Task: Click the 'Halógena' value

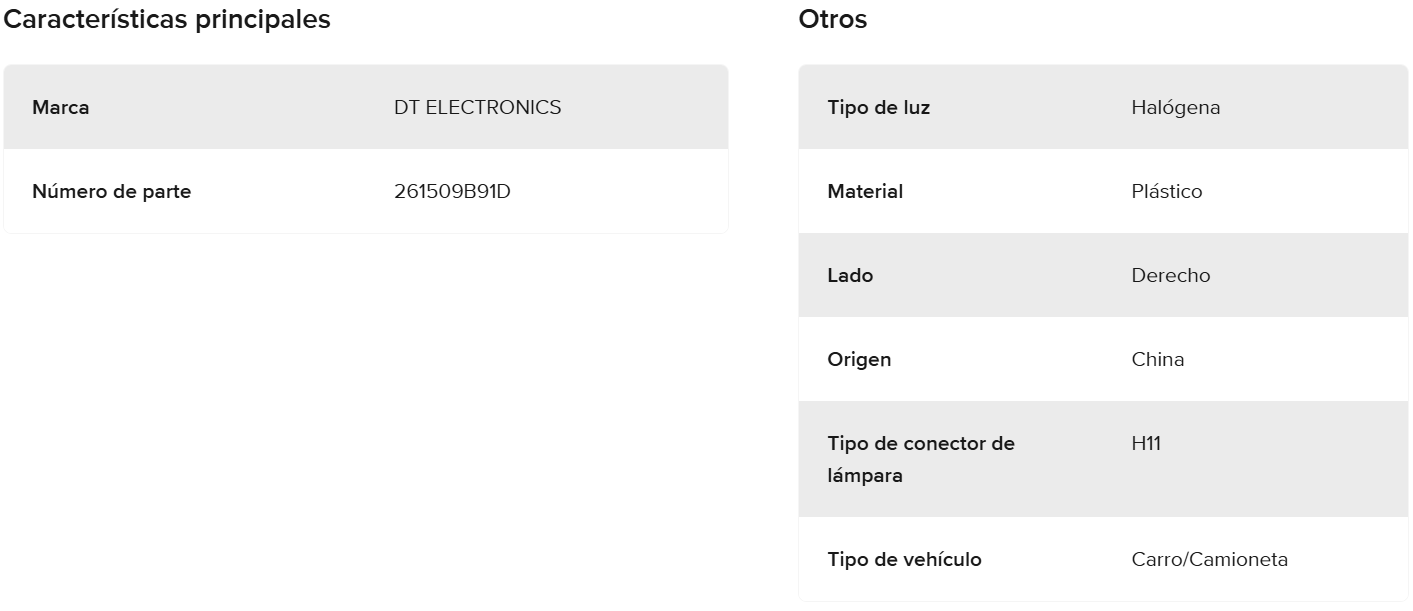Action: point(1175,107)
